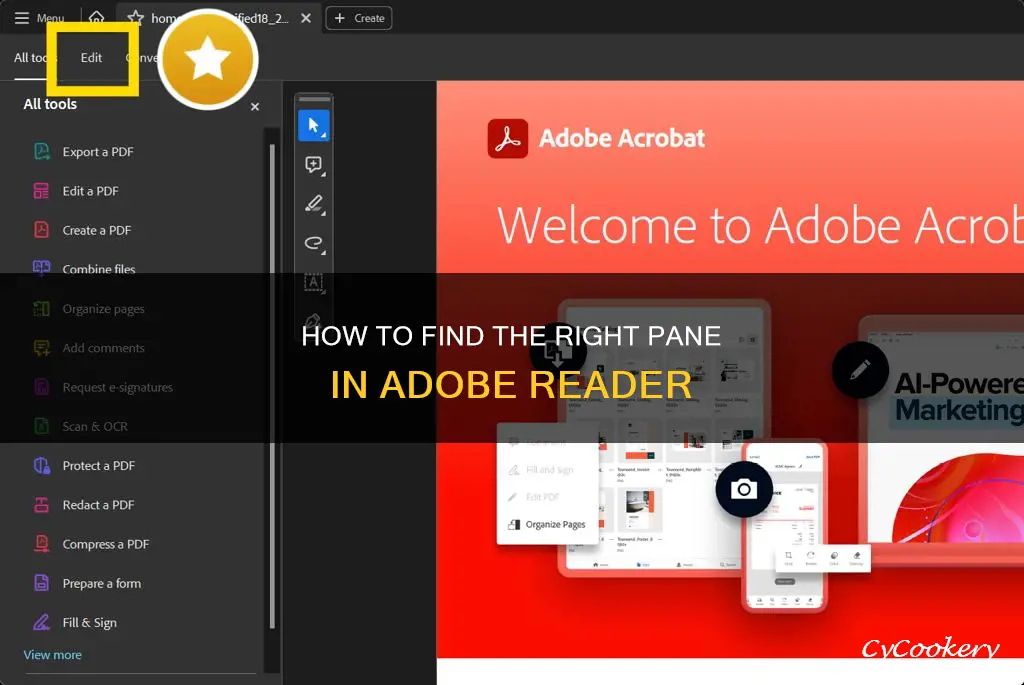Click the round camera icon in document
Image resolution: width=1024 pixels, height=685 pixels.
(743, 488)
